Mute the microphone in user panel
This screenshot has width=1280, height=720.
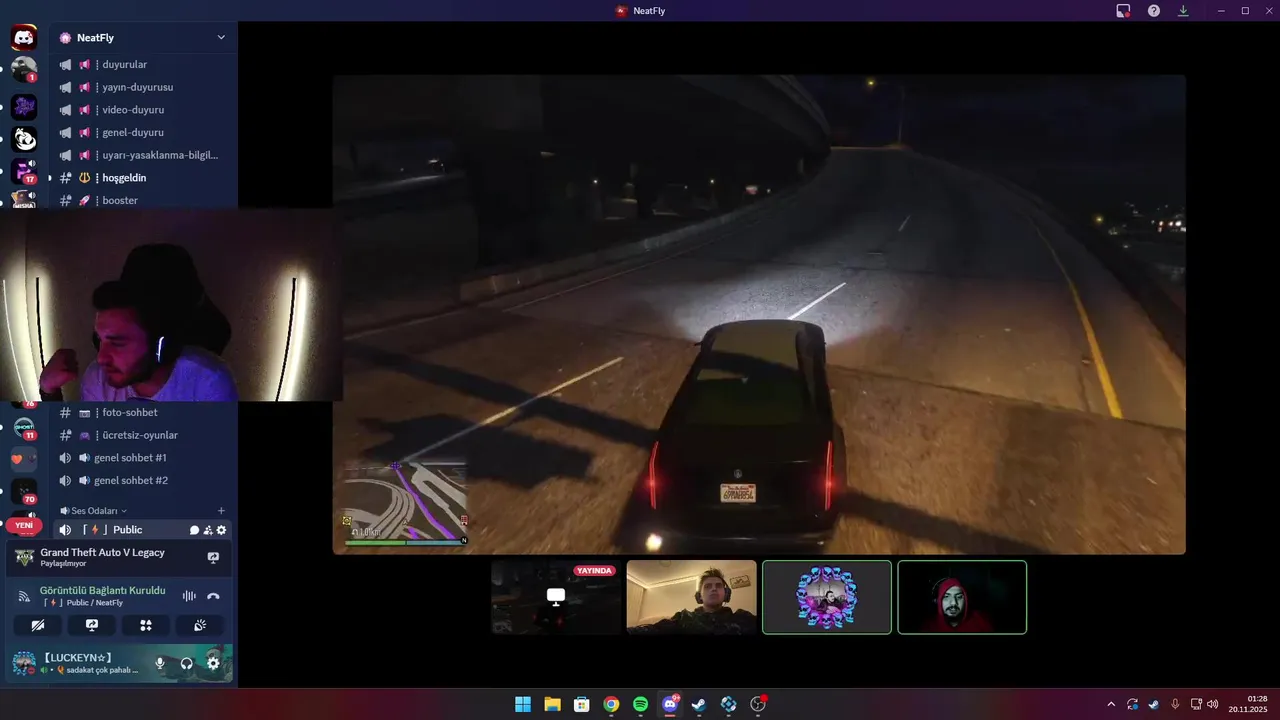160,663
